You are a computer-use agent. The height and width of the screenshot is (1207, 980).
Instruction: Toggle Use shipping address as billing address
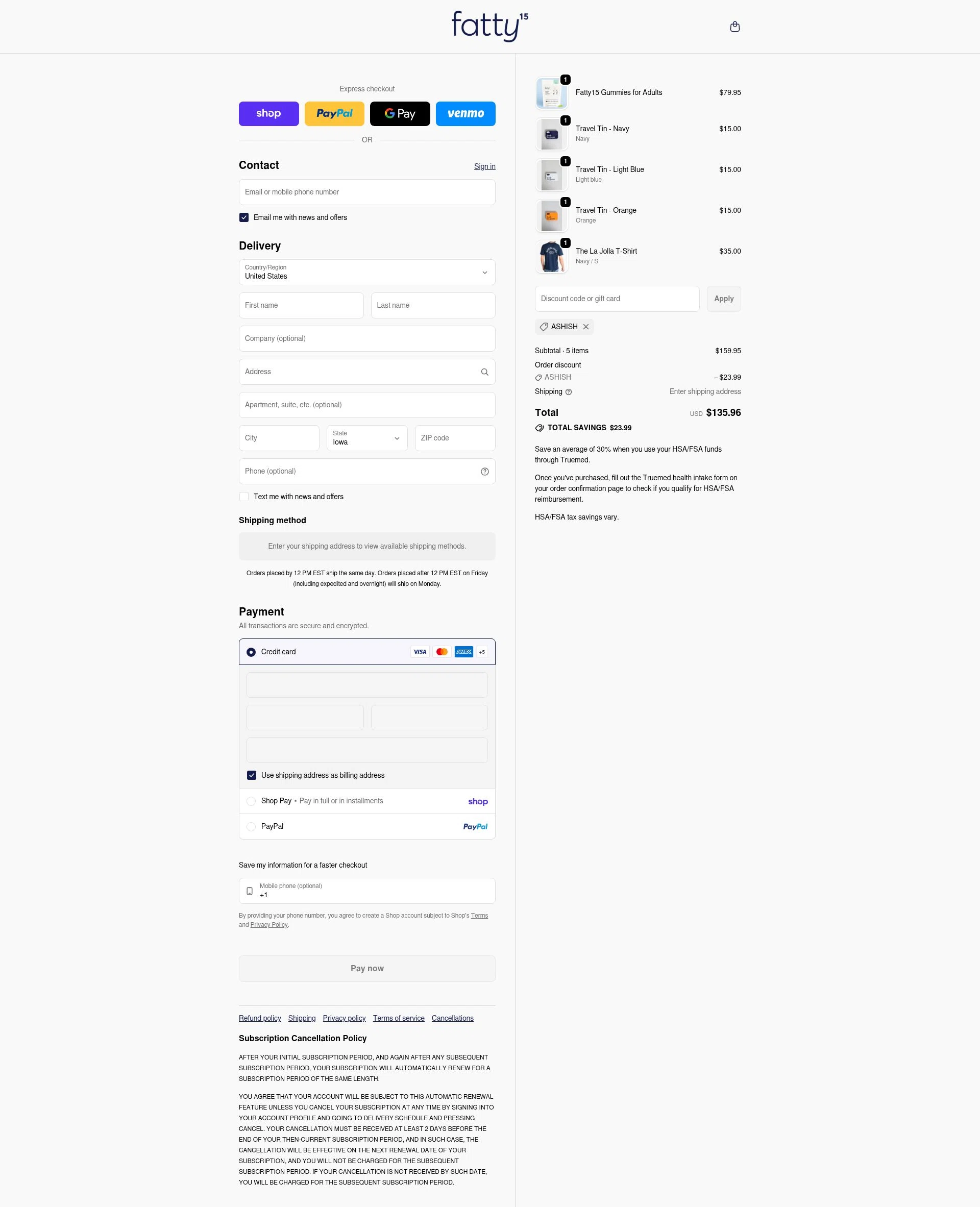click(x=252, y=775)
